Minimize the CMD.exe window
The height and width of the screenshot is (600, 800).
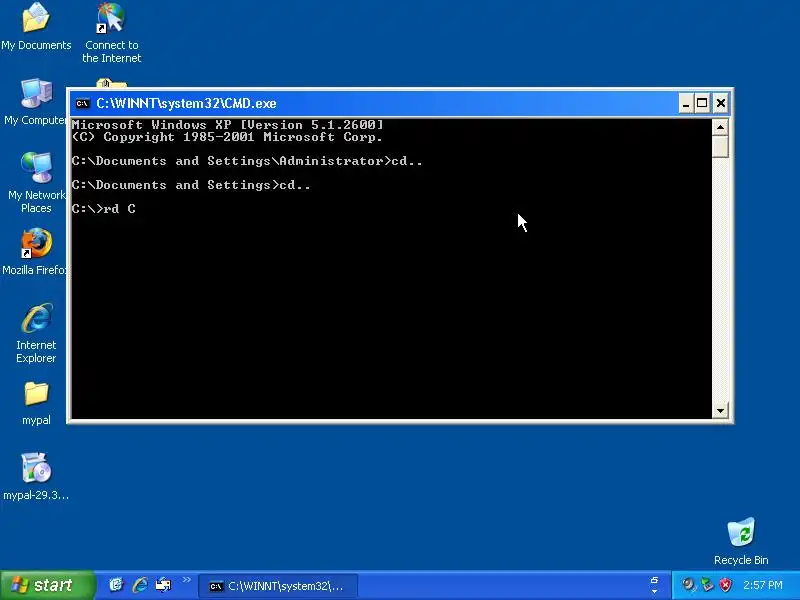686,104
